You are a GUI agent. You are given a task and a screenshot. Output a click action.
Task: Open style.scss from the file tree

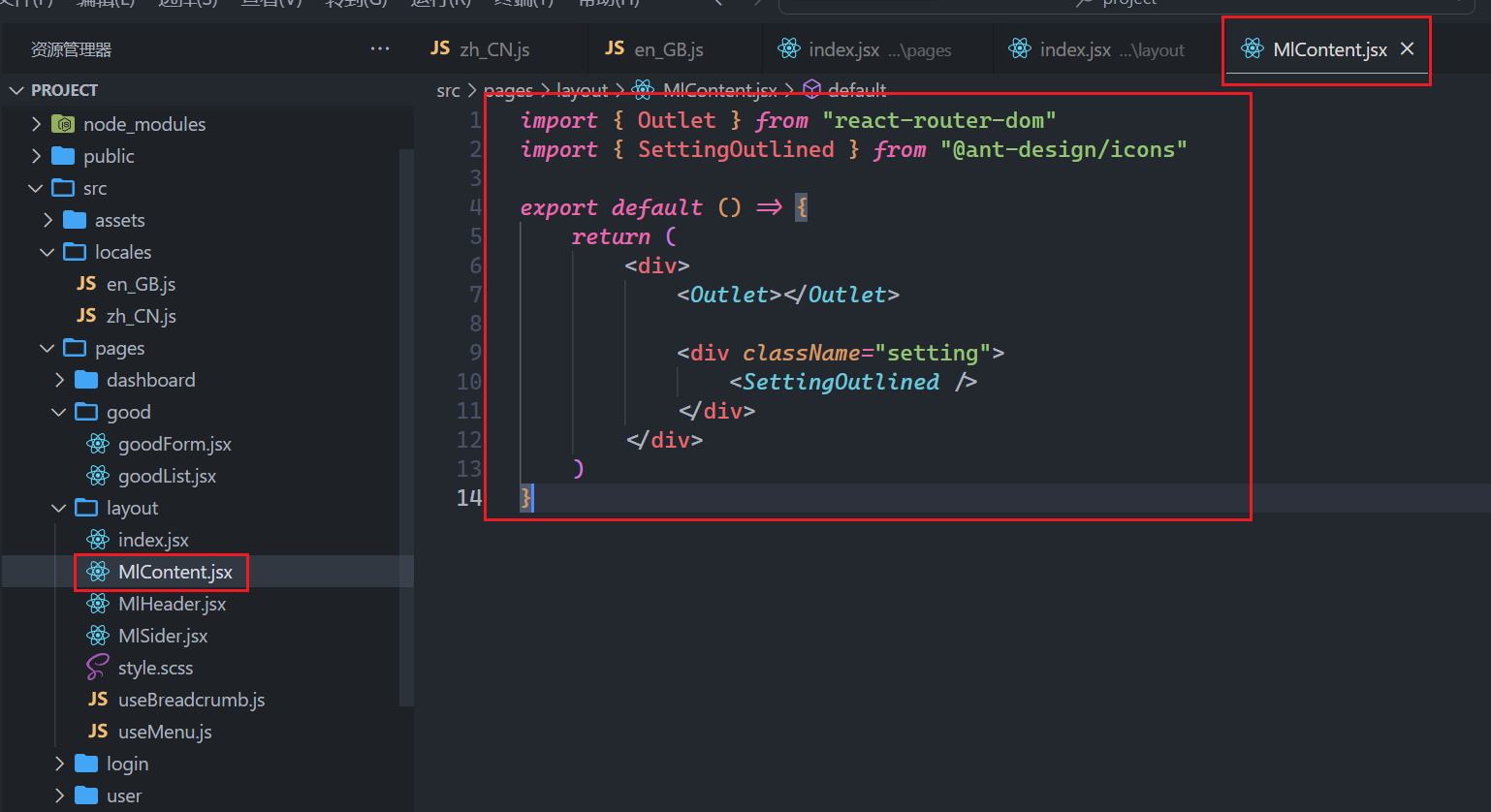pos(155,668)
